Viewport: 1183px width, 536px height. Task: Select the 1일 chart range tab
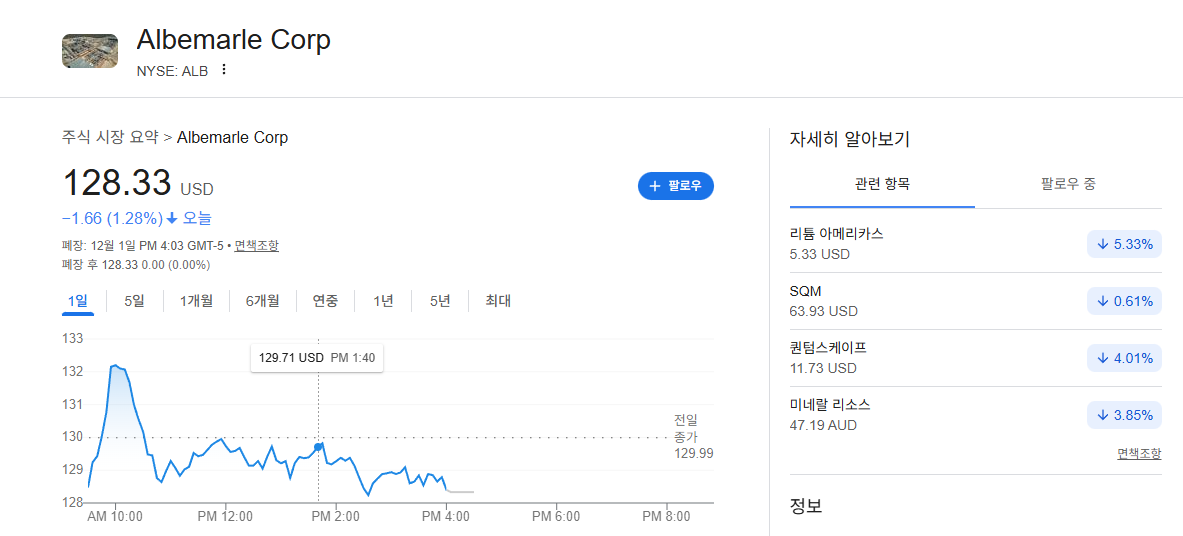pyautogui.click(x=77, y=301)
